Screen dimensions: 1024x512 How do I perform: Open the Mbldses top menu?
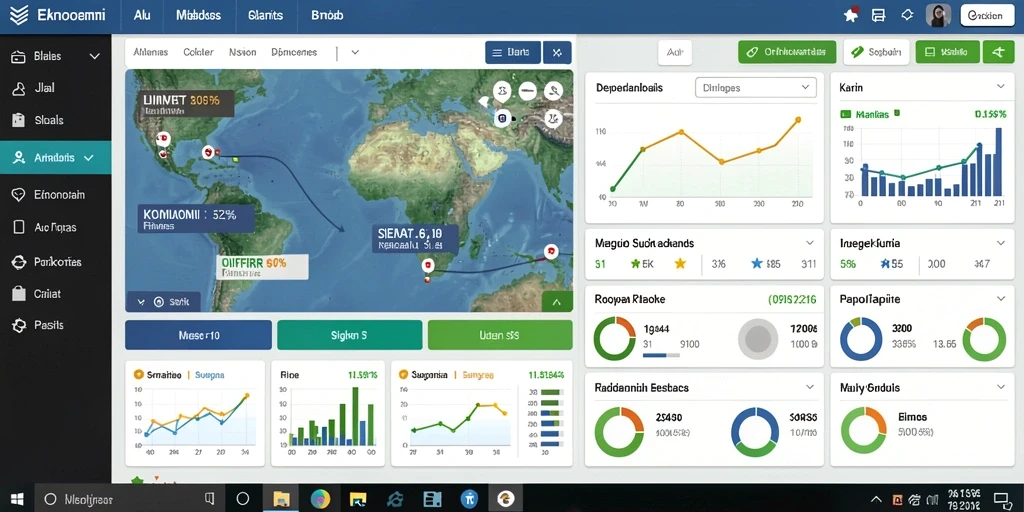pos(198,16)
